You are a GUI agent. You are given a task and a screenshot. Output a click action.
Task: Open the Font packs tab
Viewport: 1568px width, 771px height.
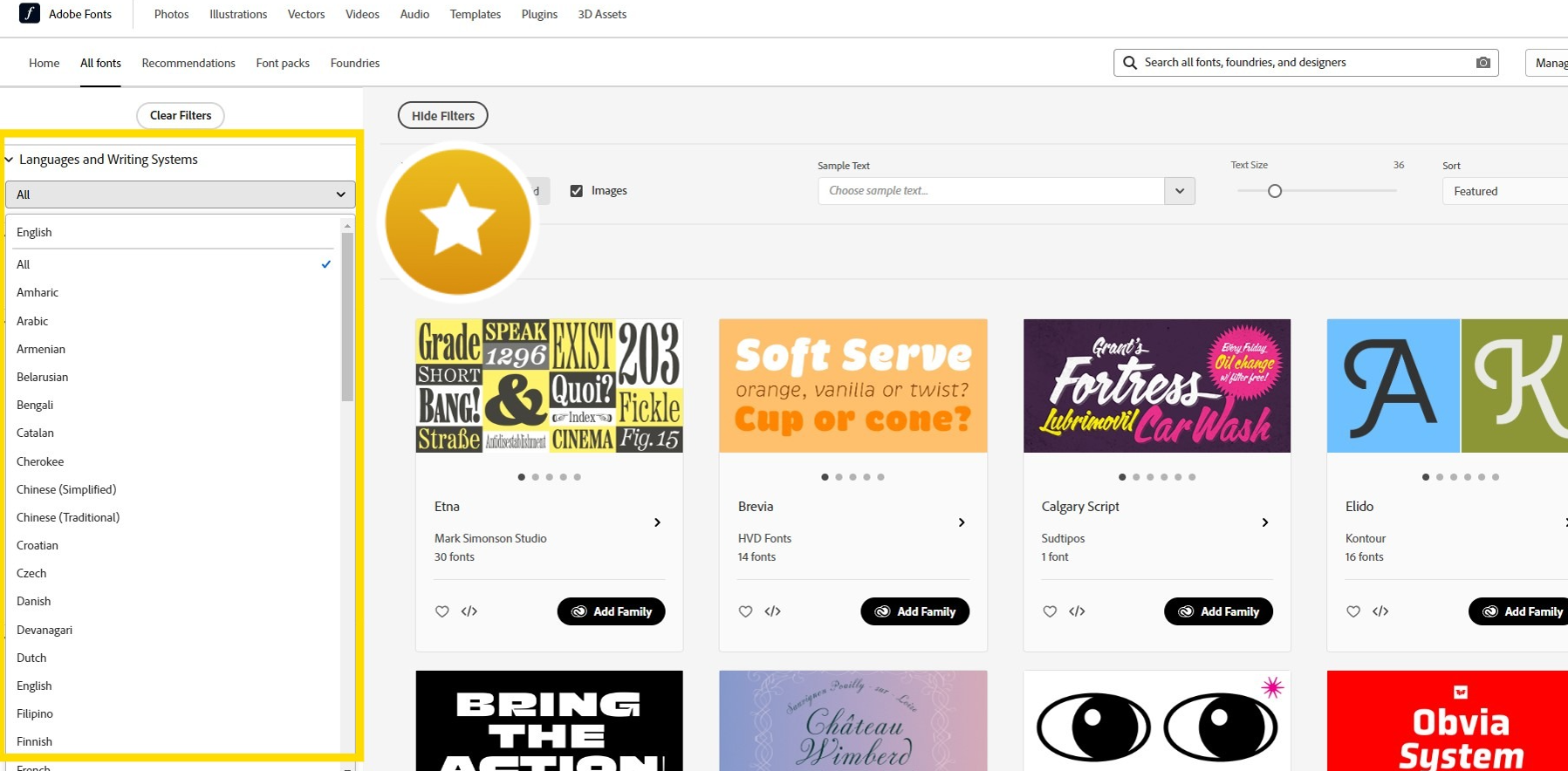click(283, 63)
